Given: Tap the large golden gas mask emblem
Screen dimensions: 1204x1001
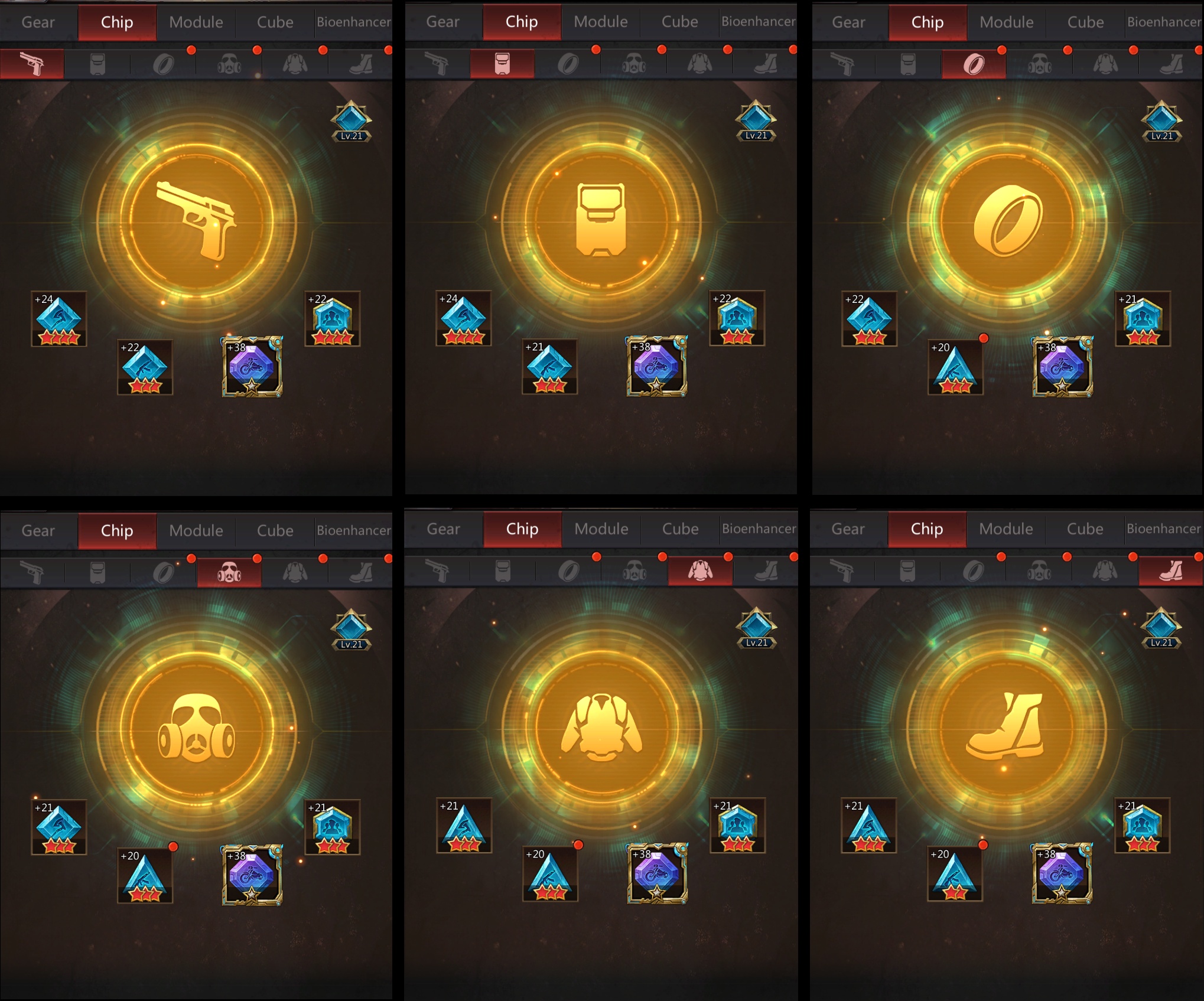Looking at the screenshot, I should pos(197,729).
